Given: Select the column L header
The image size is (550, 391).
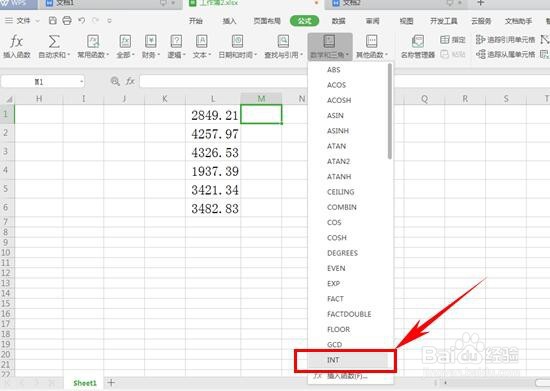Looking at the screenshot, I should click(213, 99).
